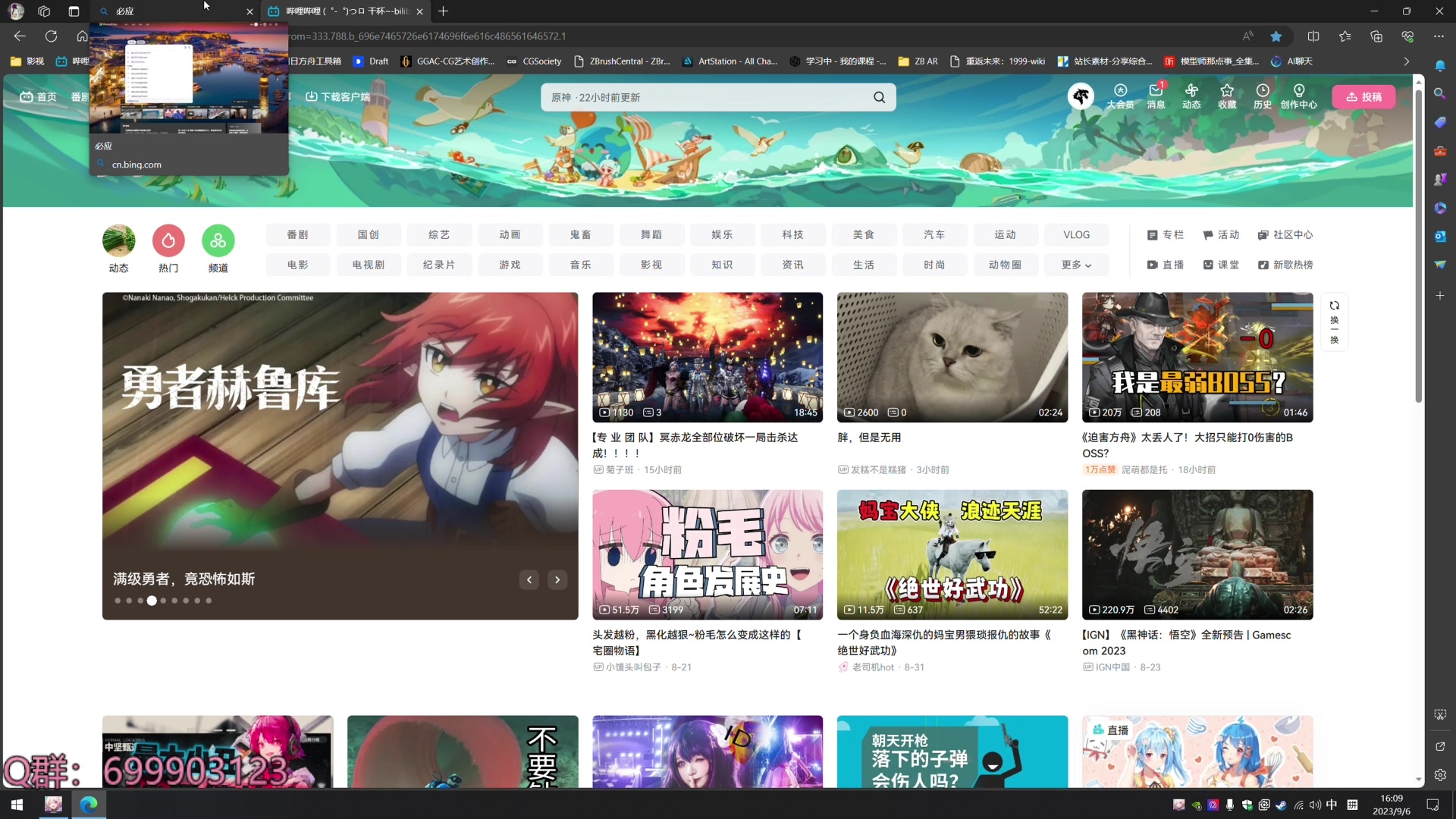Click the browser home icon
Viewport: 1456px width, 819px height.
click(x=82, y=36)
